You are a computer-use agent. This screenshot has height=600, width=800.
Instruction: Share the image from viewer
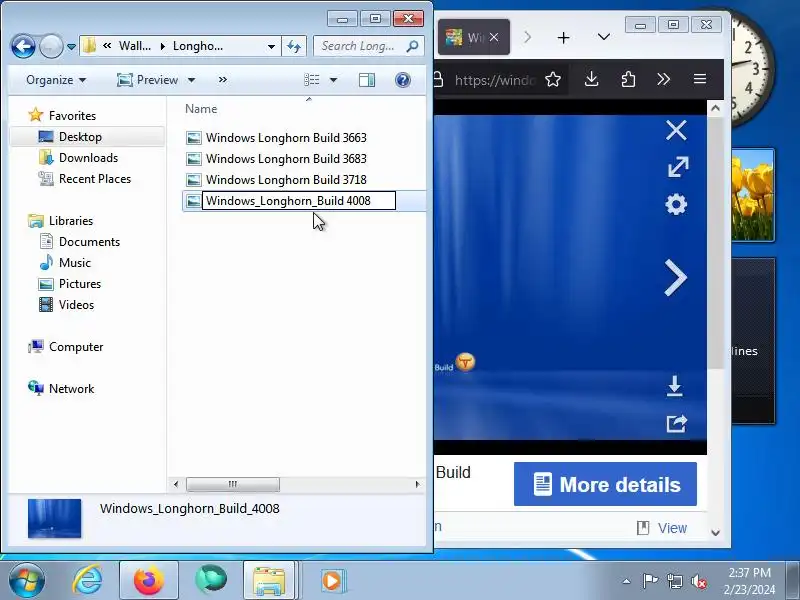pos(677,423)
